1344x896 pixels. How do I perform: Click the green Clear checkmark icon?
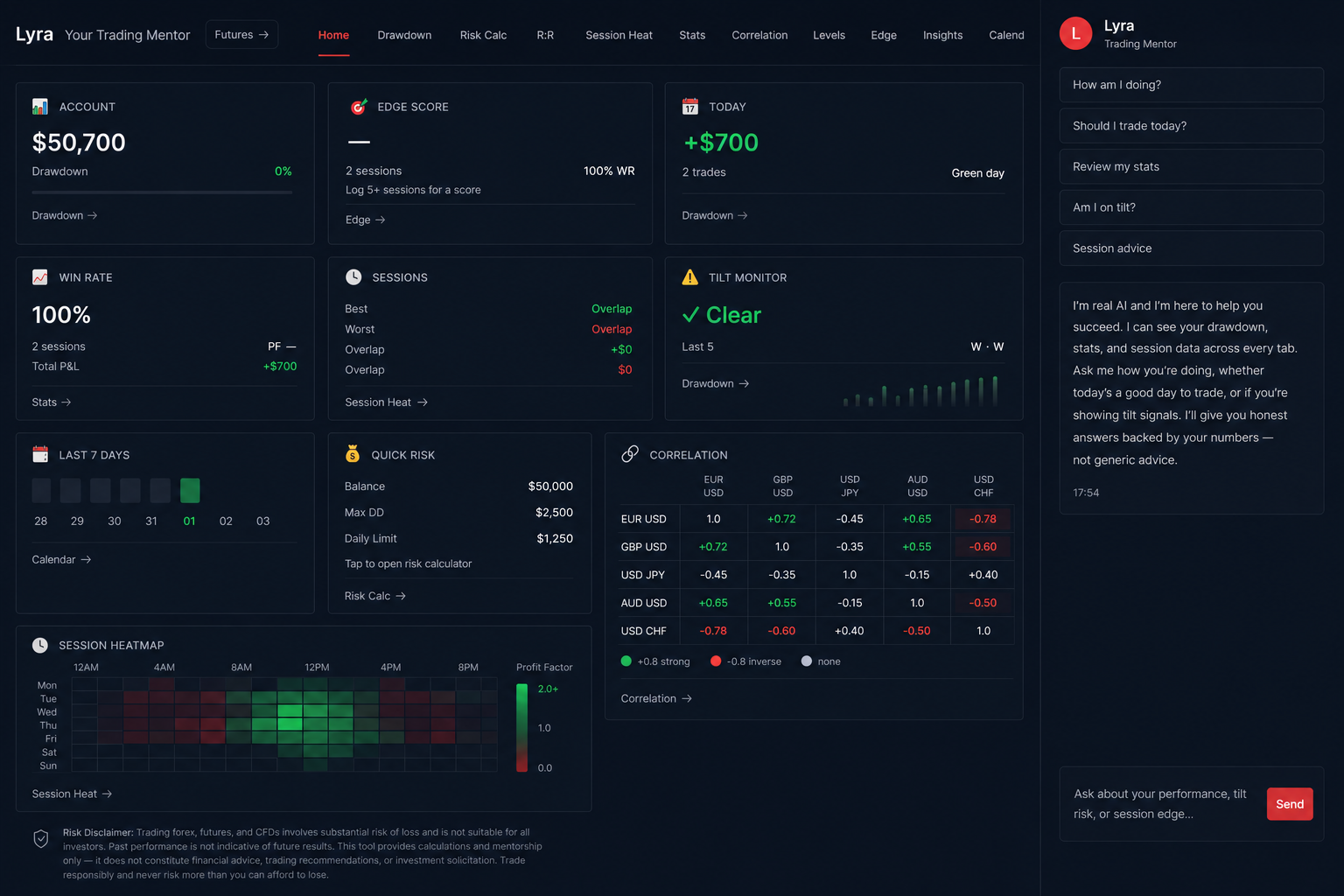(690, 315)
